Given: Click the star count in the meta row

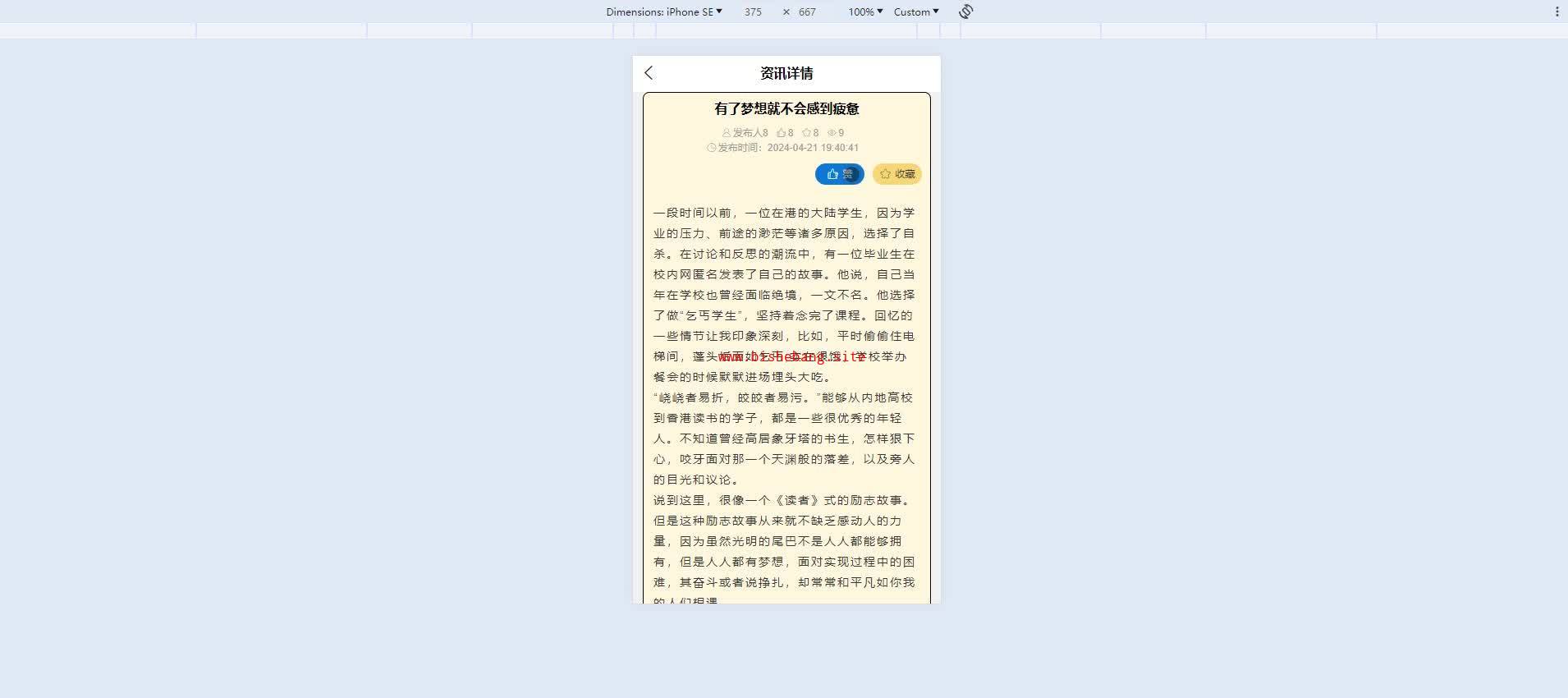Looking at the screenshot, I should pyautogui.click(x=810, y=133).
